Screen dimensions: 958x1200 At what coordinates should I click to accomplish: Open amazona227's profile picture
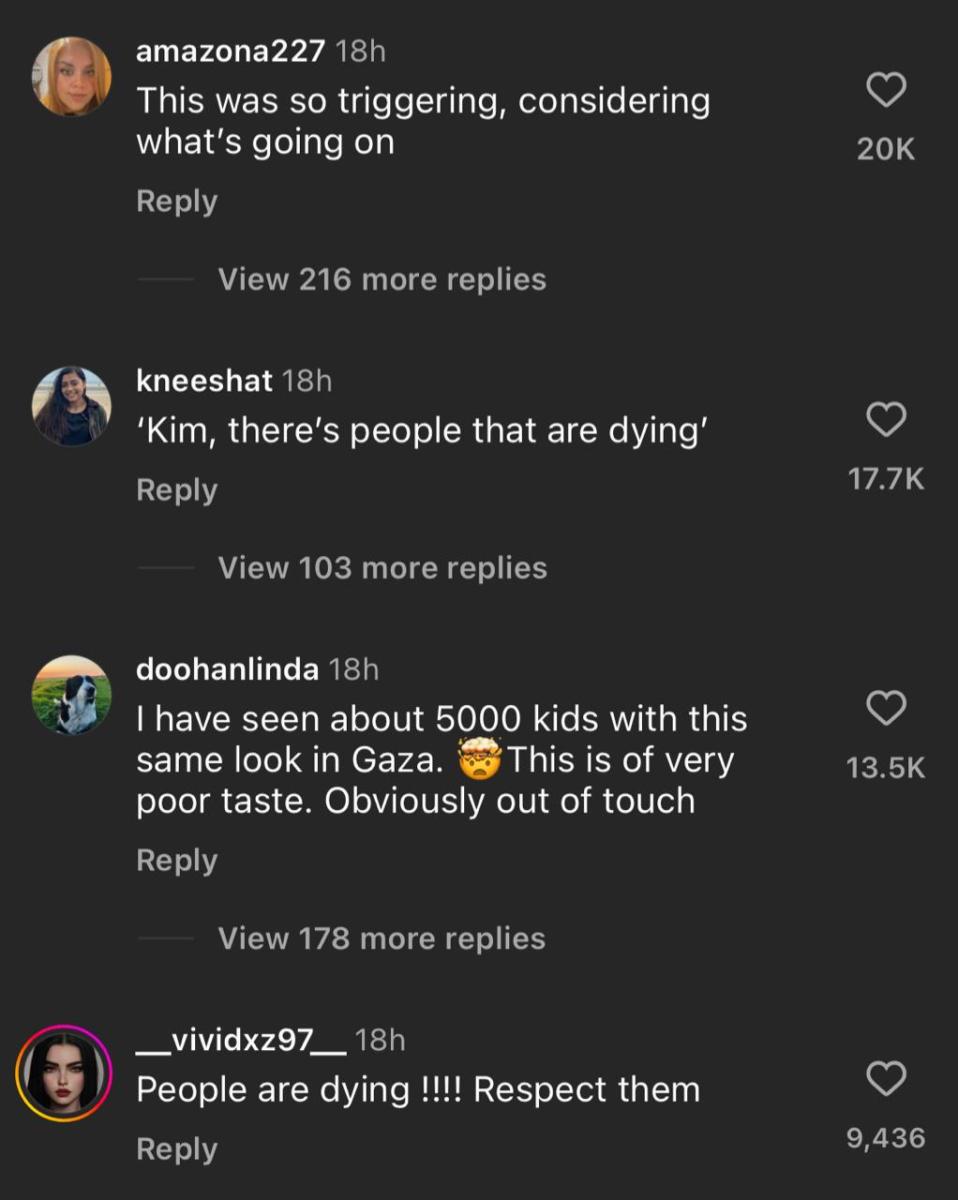point(71,77)
